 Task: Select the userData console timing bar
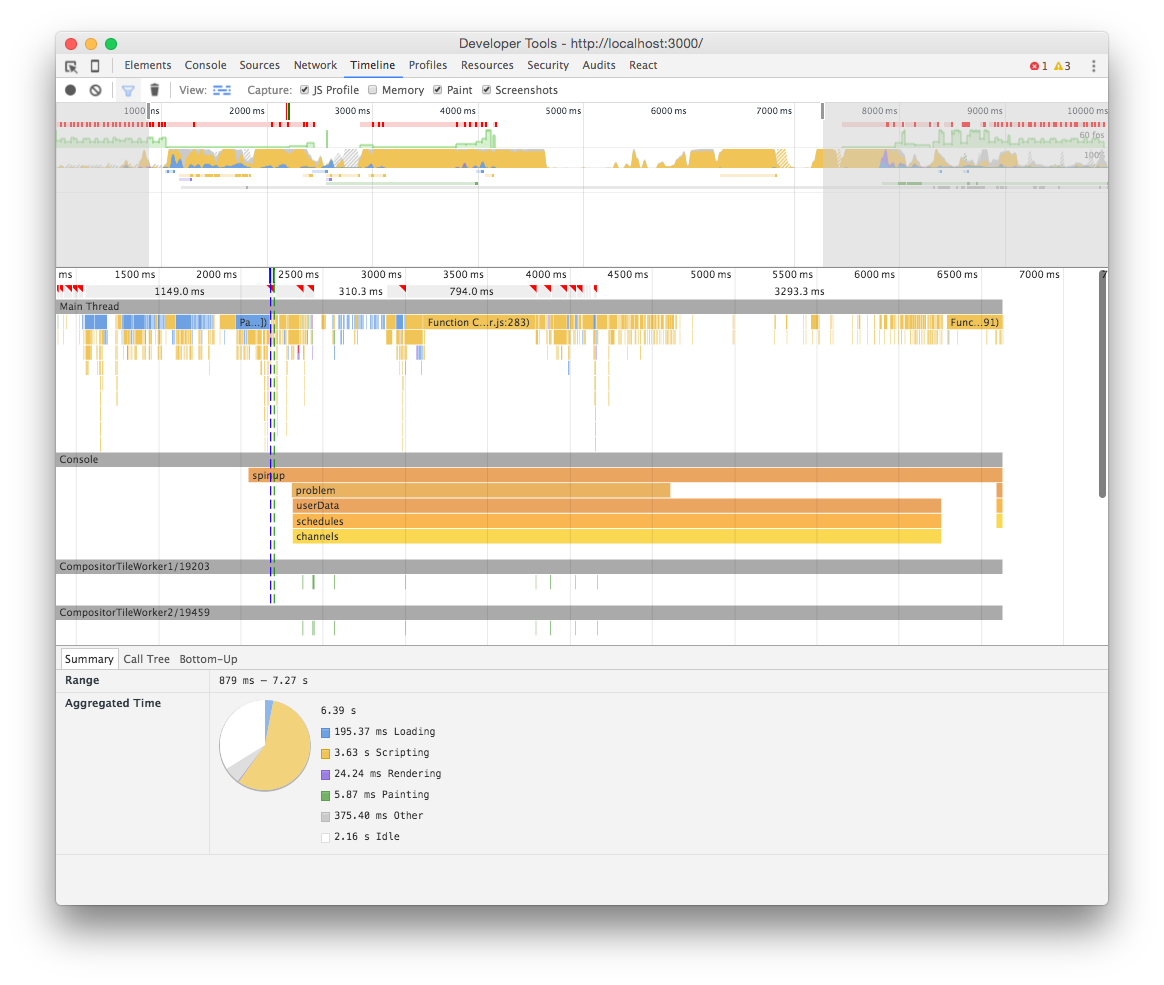point(617,505)
